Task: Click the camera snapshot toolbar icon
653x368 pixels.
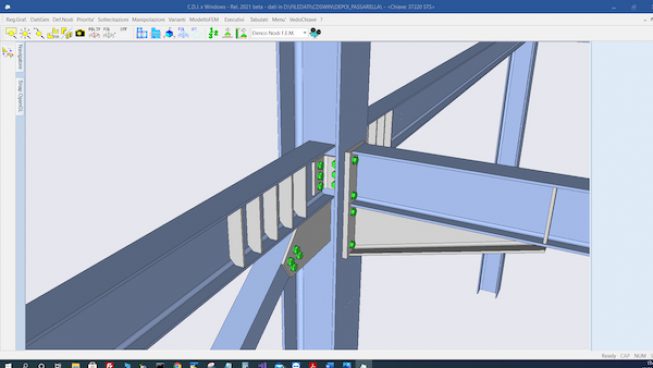Action: click(80, 33)
